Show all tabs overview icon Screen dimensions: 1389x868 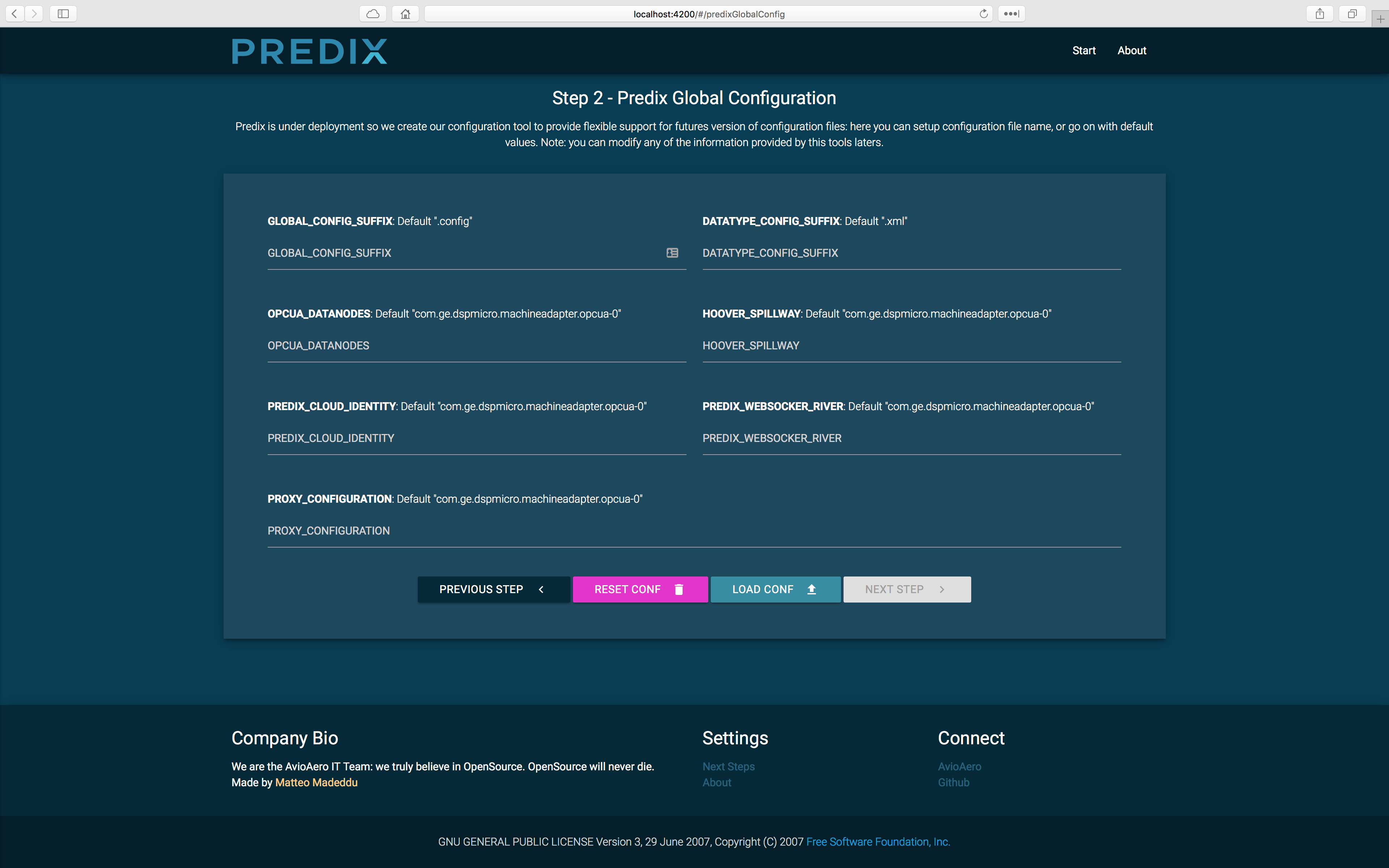(x=1352, y=14)
